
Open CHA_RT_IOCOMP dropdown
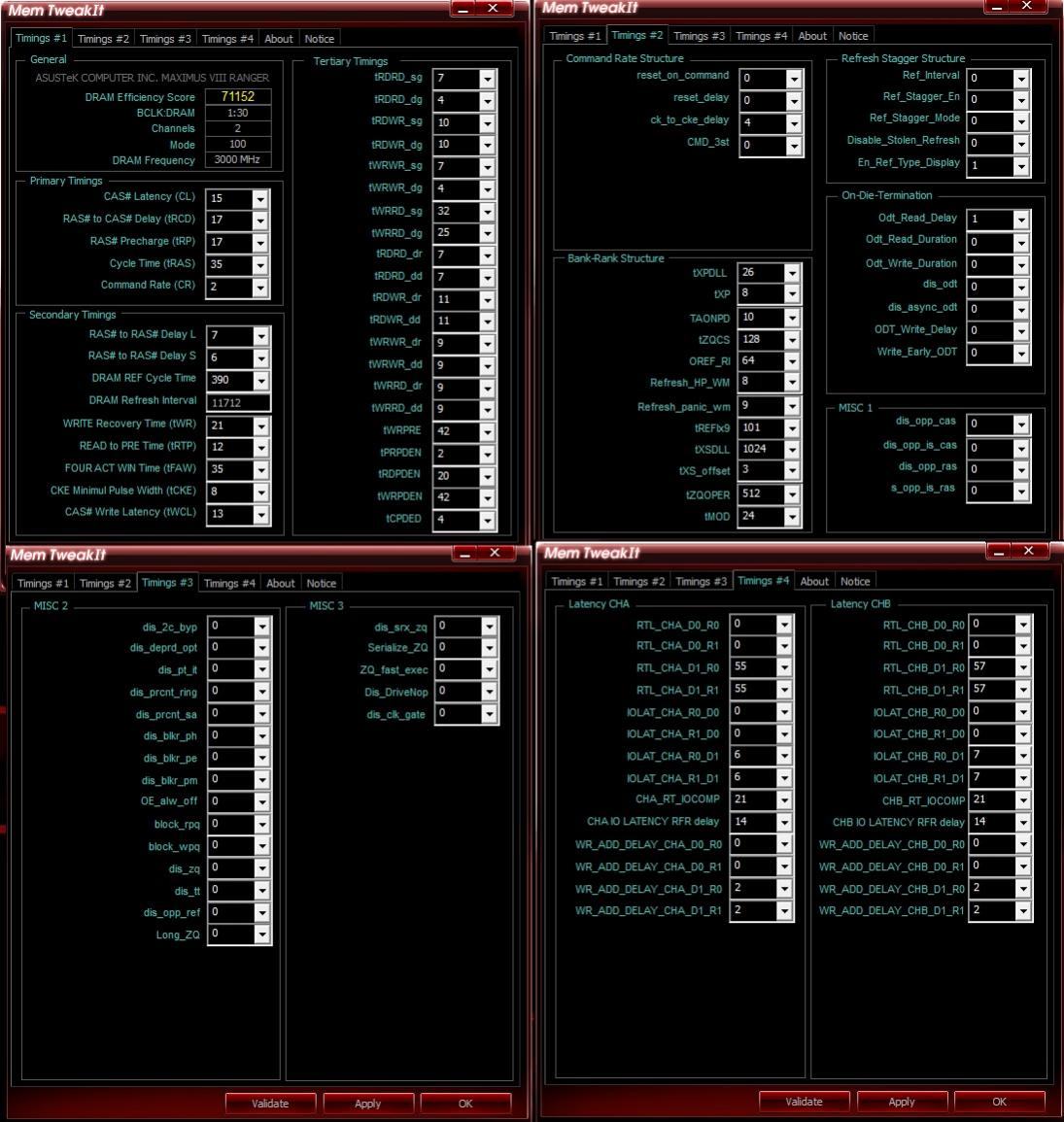[x=785, y=800]
